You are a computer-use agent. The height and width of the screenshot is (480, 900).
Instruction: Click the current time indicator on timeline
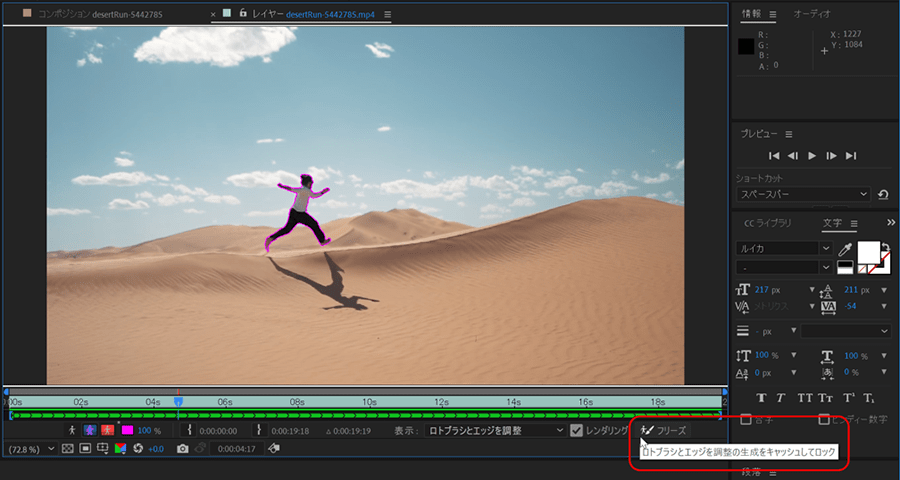click(178, 402)
